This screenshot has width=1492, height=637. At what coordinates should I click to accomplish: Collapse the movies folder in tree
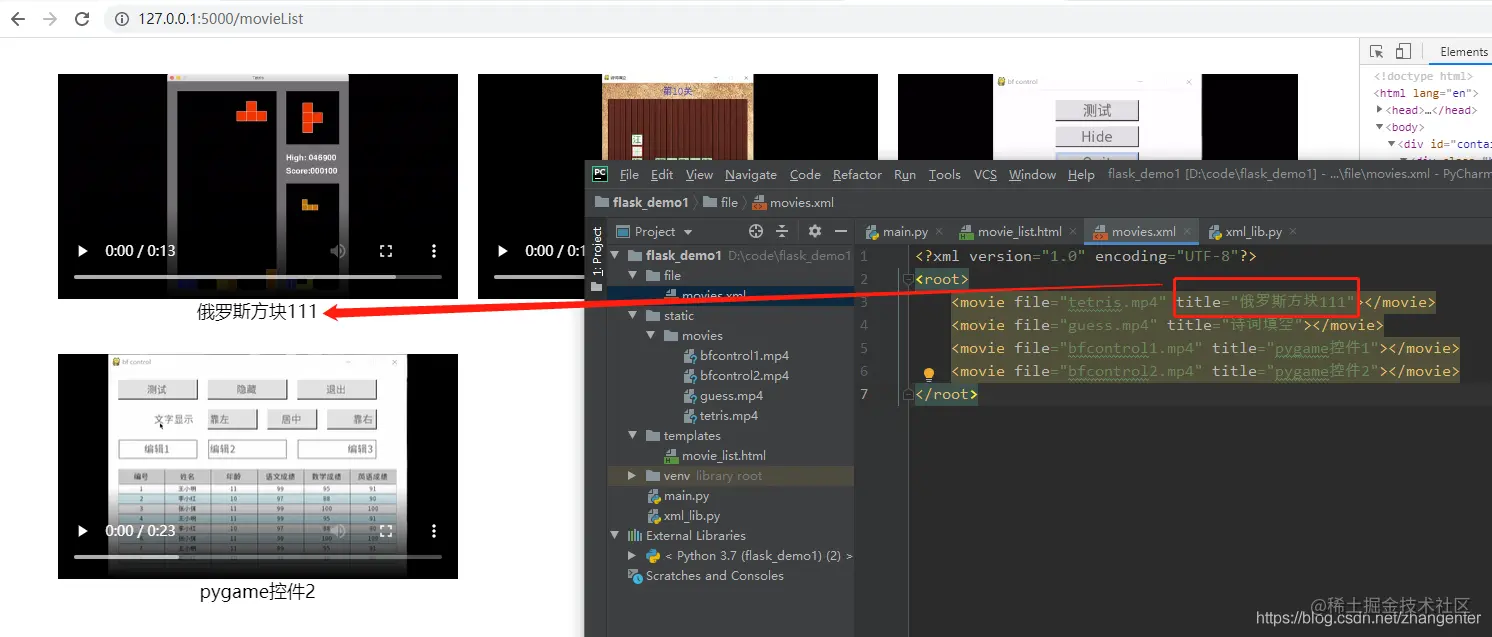pos(650,335)
